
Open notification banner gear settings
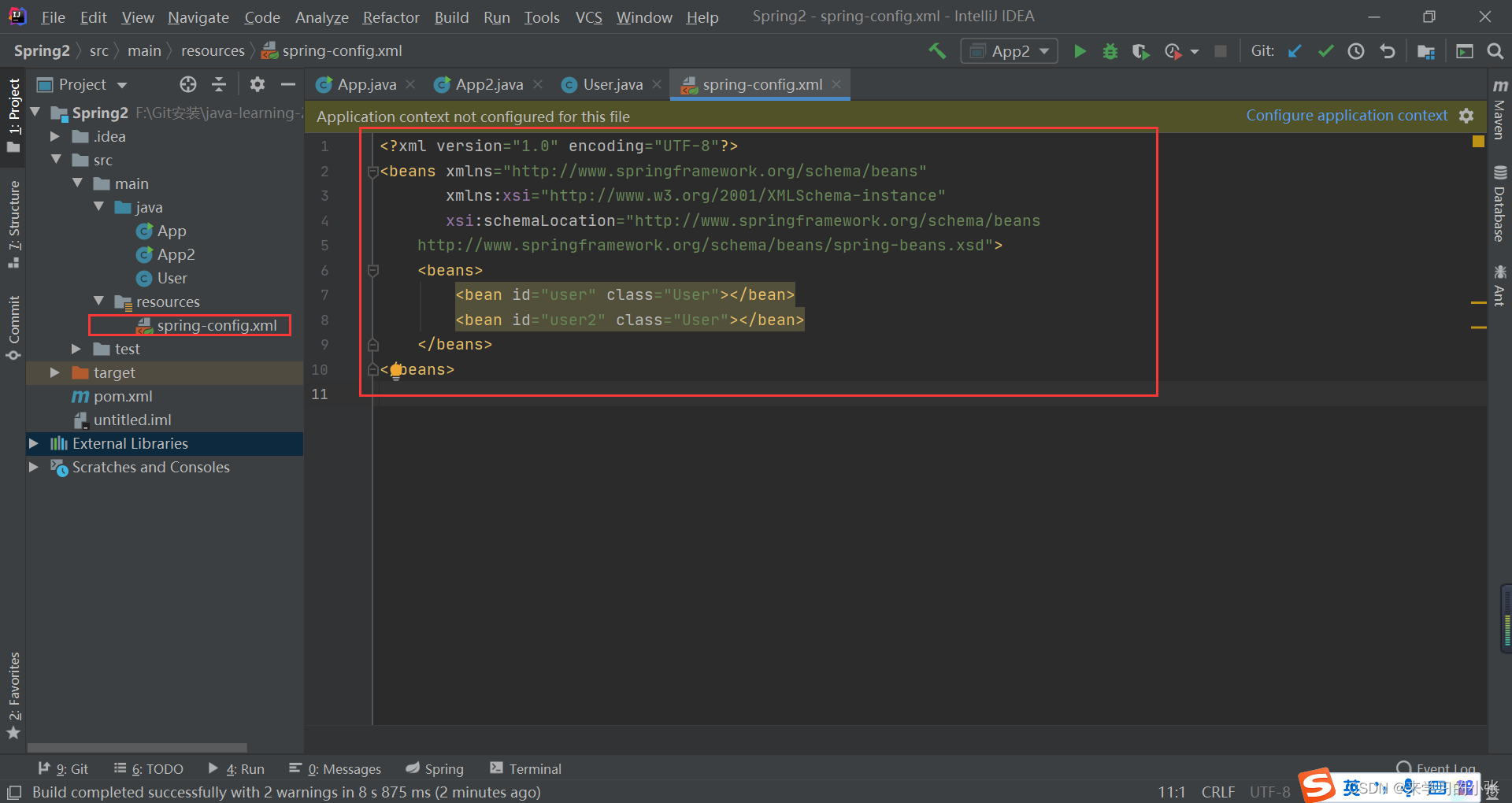[x=1466, y=116]
